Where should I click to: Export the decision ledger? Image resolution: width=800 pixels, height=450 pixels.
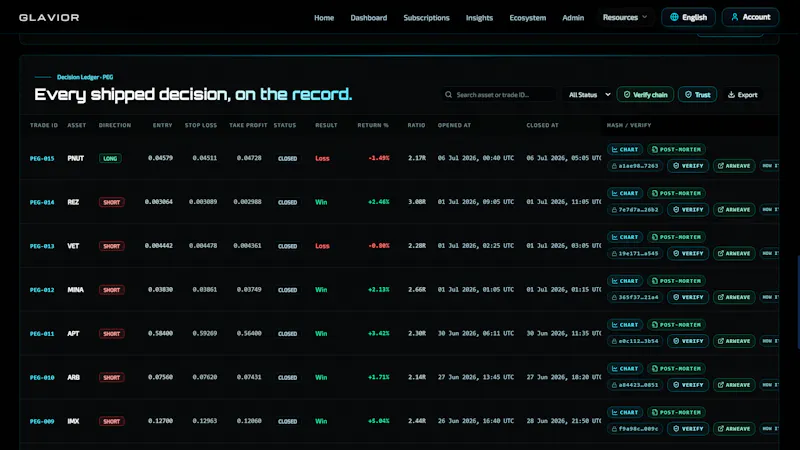pyautogui.click(x=742, y=95)
